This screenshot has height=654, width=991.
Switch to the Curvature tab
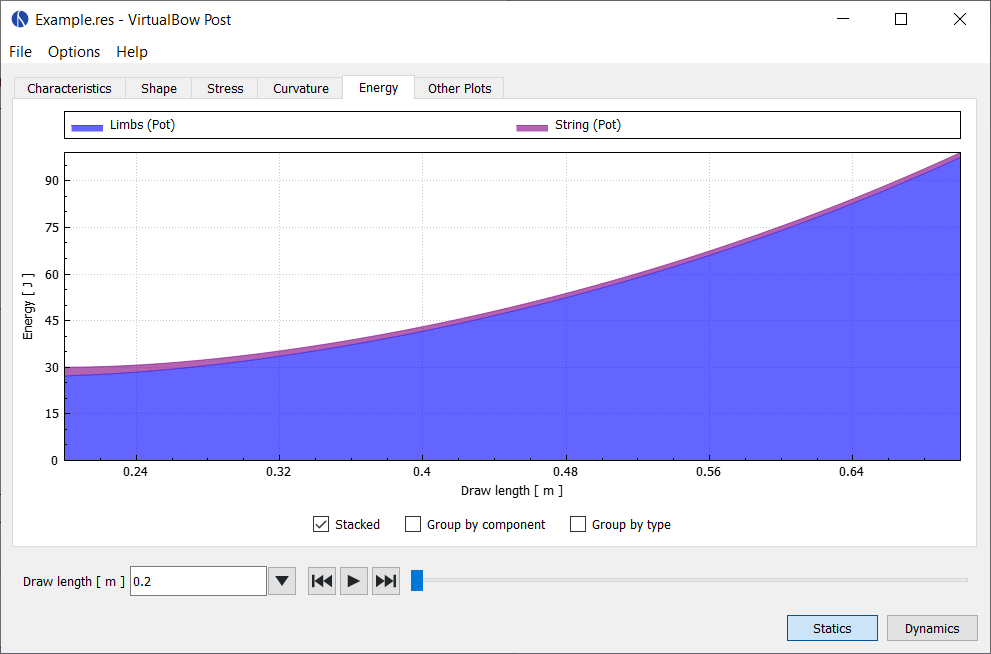(x=301, y=88)
